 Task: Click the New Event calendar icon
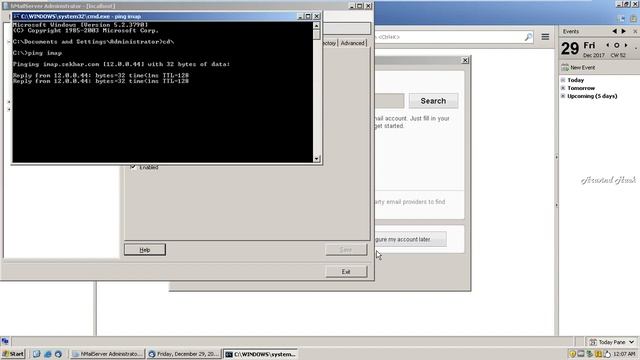pyautogui.click(x=565, y=67)
